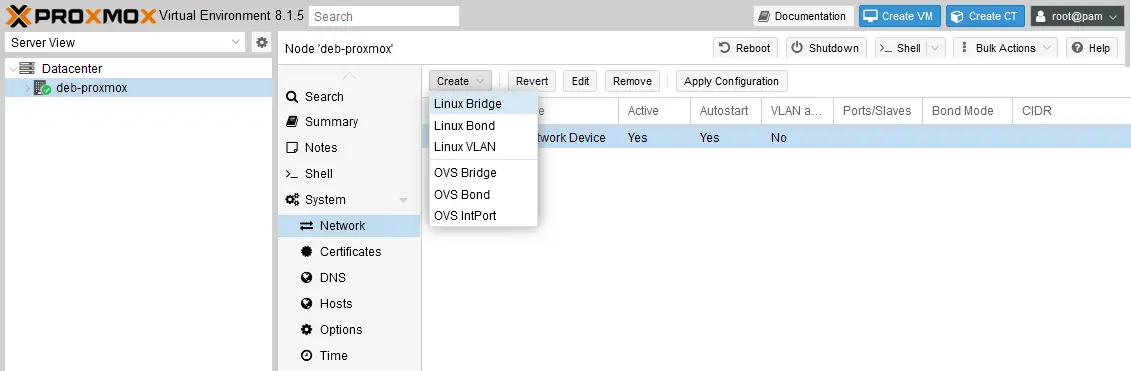
Task: Focus the top Search input field
Action: click(x=384, y=16)
